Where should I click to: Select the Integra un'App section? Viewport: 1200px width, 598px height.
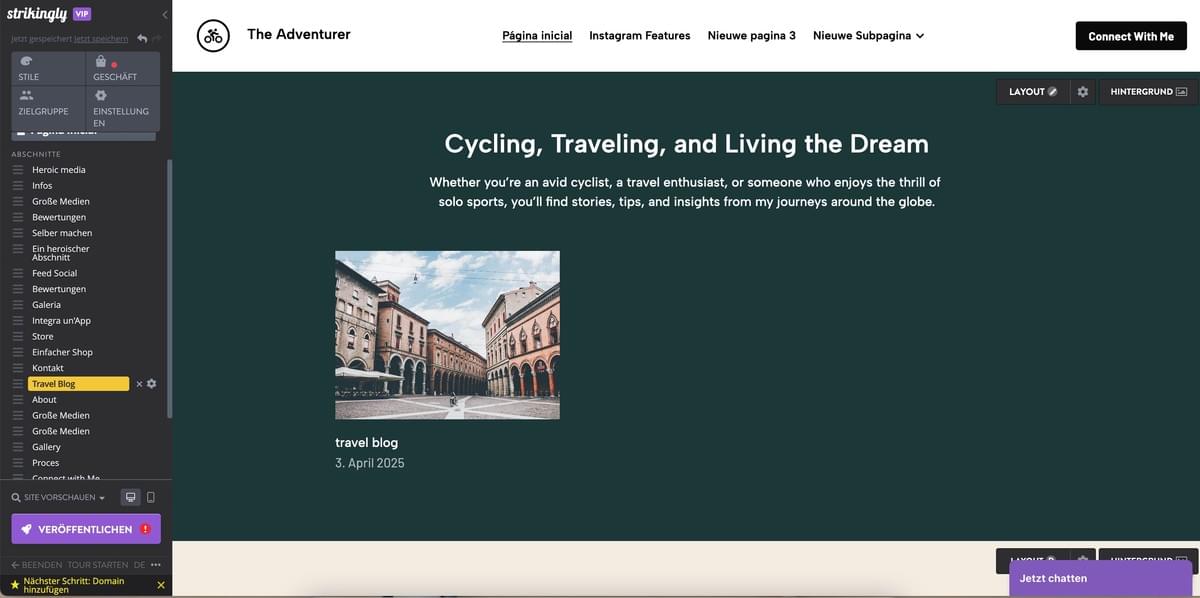(x=61, y=321)
